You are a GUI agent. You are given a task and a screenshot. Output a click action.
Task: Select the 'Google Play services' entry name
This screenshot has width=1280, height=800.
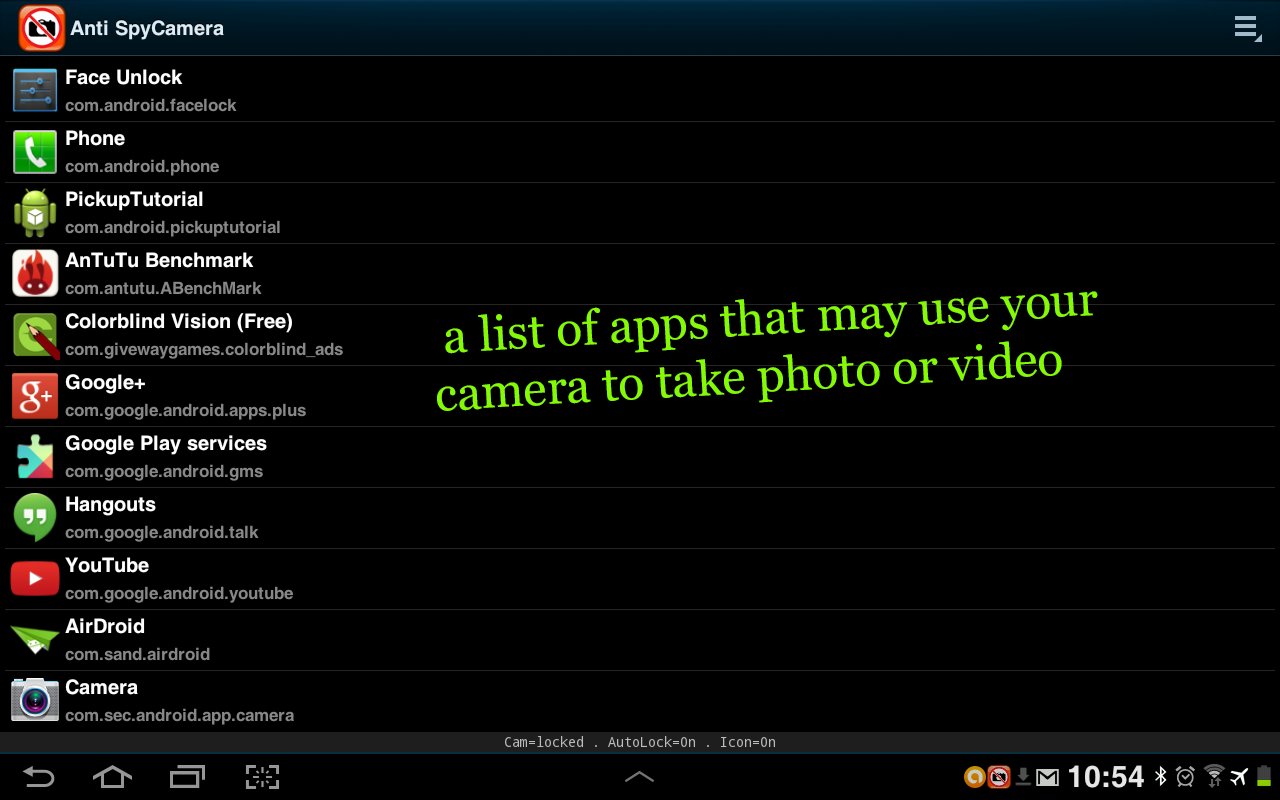click(x=166, y=443)
